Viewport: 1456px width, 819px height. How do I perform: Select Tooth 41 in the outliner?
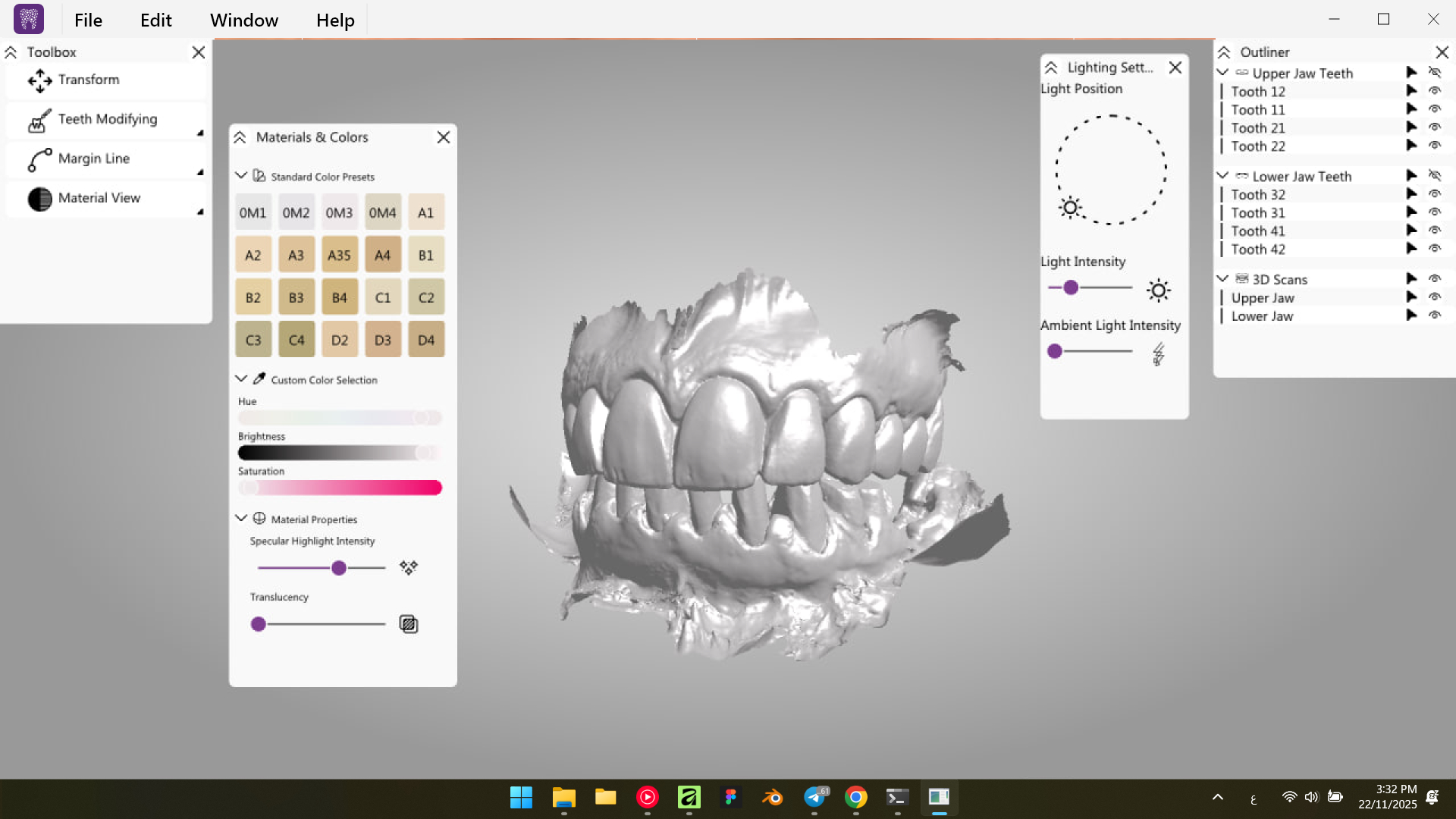(1257, 231)
